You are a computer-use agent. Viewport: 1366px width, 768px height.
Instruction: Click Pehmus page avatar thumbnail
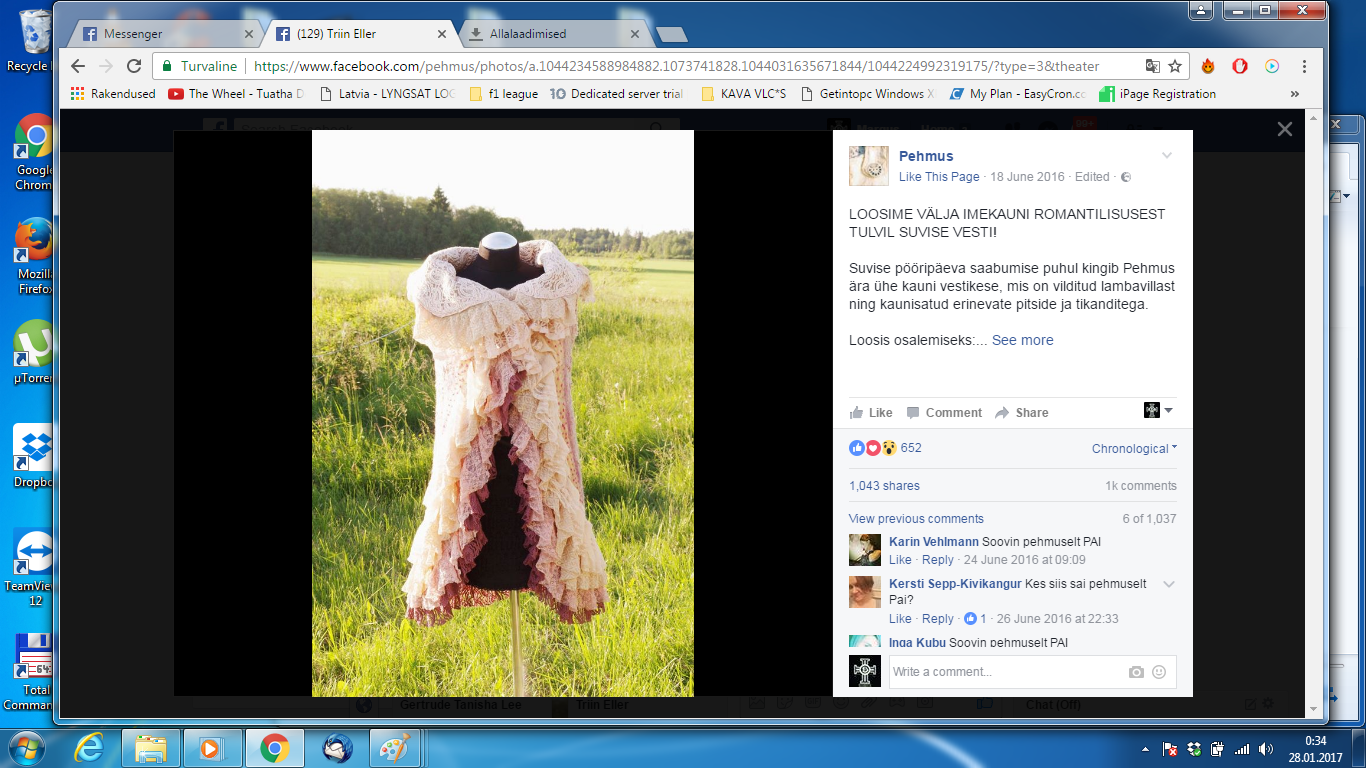coord(869,166)
